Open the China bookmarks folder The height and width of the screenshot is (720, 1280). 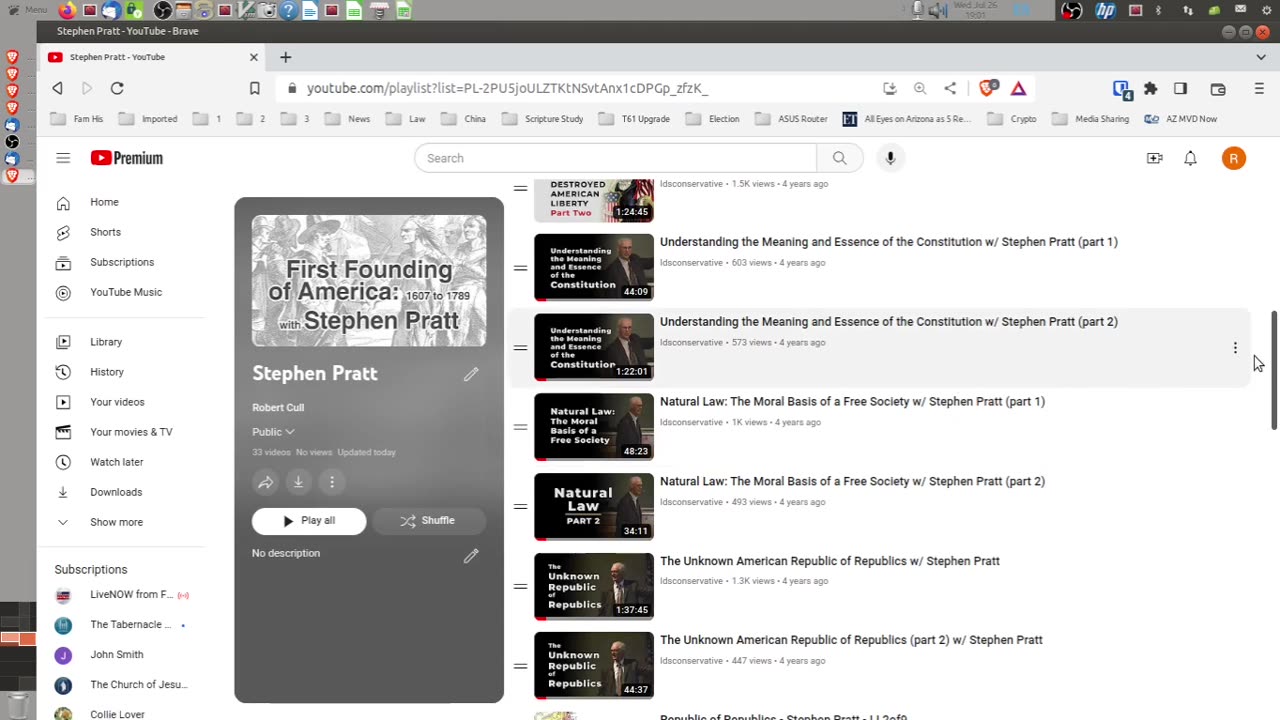point(463,119)
